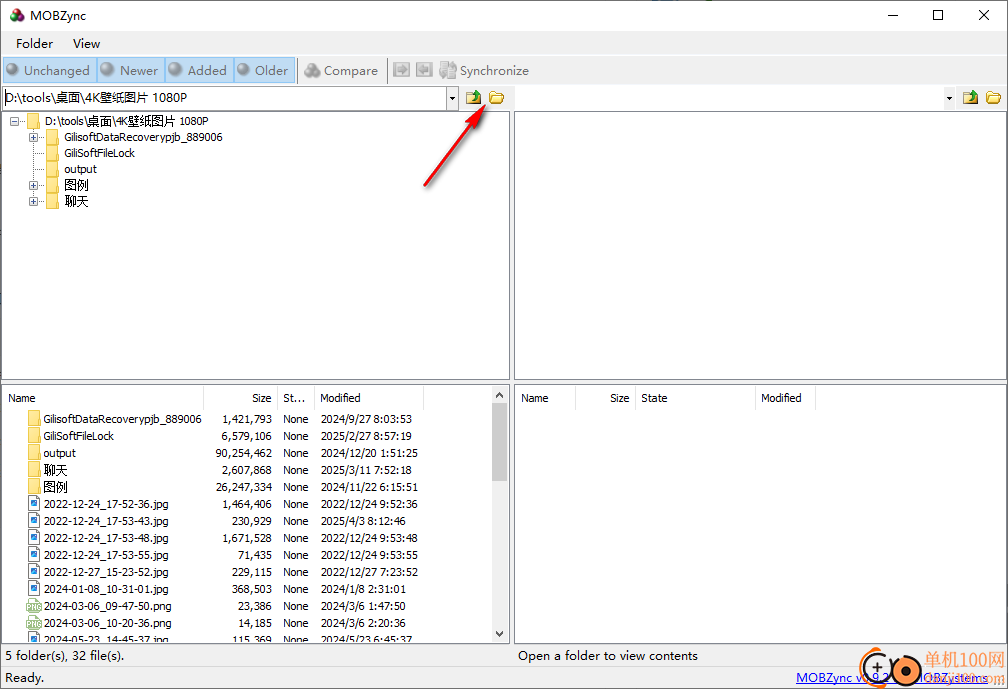Click the "5 folder(s), 32 file(s)." status text

(x=65, y=656)
